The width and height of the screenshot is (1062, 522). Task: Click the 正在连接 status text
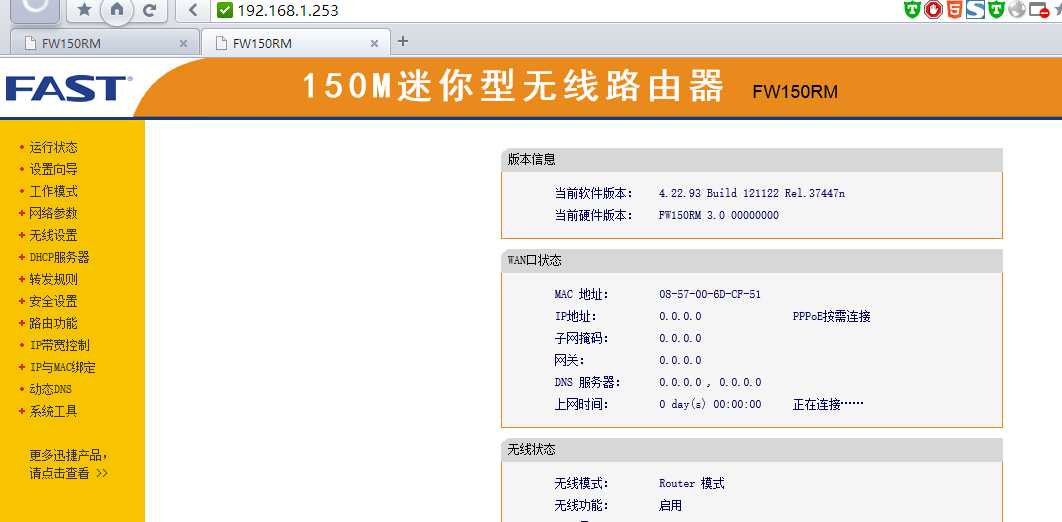[x=828, y=404]
